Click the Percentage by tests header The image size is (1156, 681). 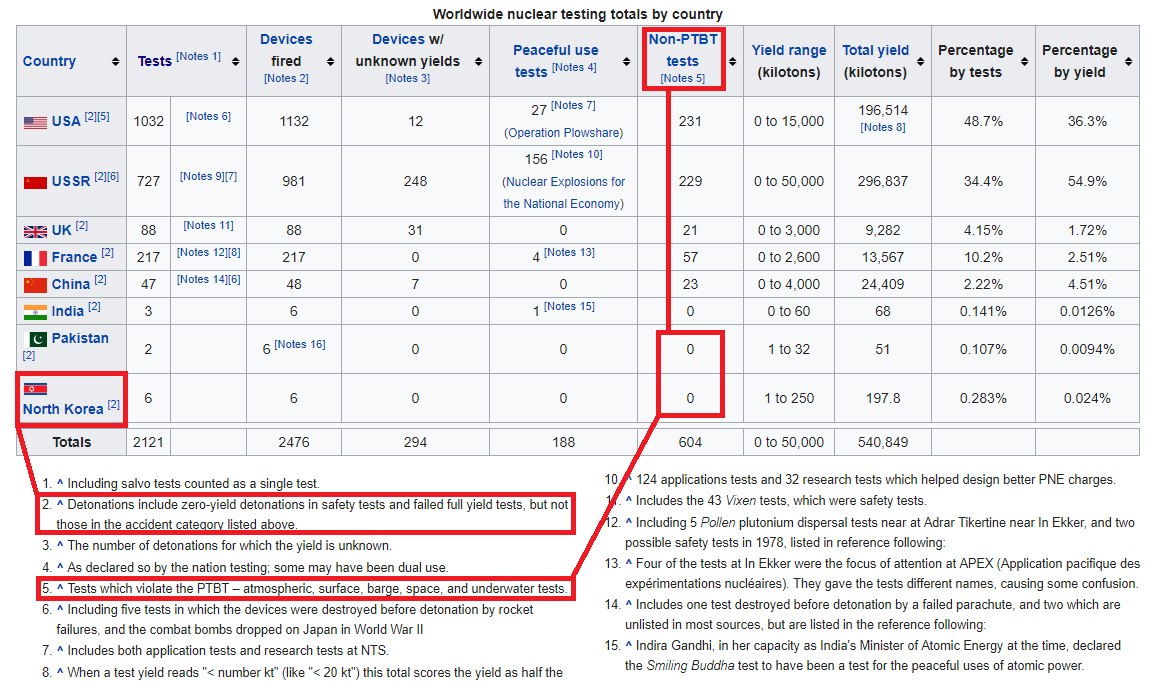pos(975,61)
